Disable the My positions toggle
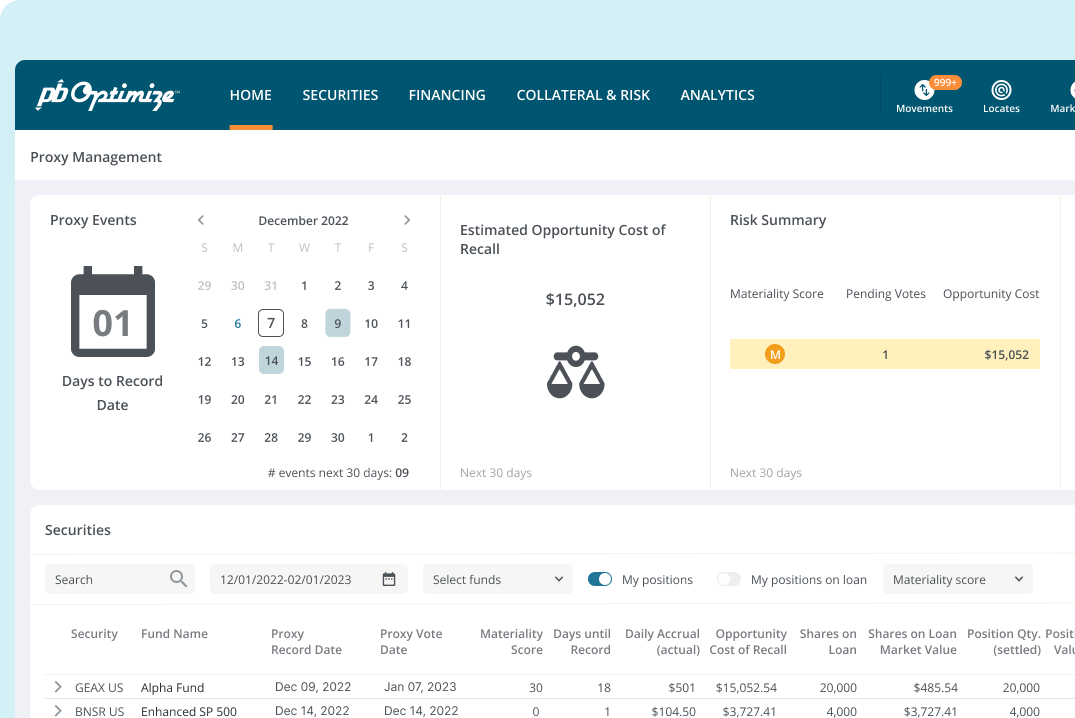 [x=600, y=579]
